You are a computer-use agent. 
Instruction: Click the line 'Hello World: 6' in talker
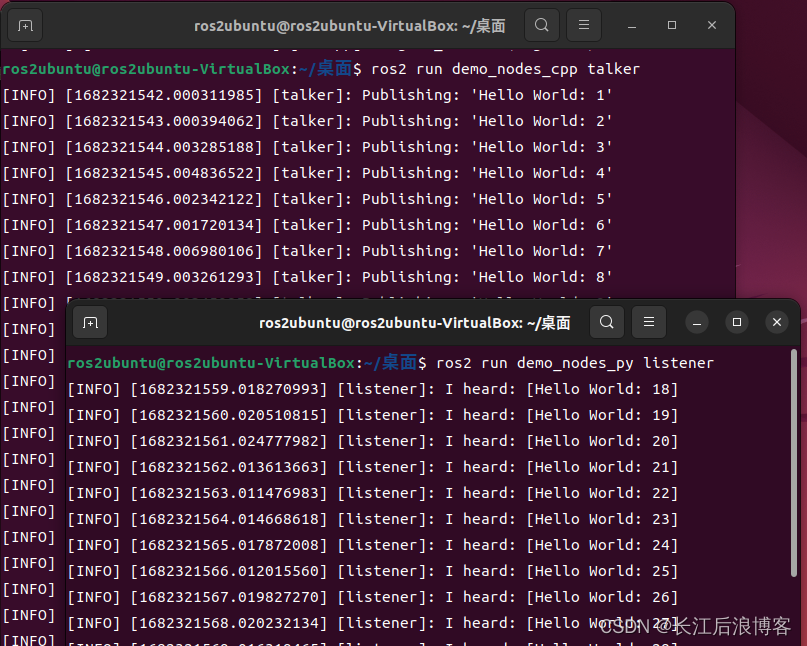click(307, 225)
